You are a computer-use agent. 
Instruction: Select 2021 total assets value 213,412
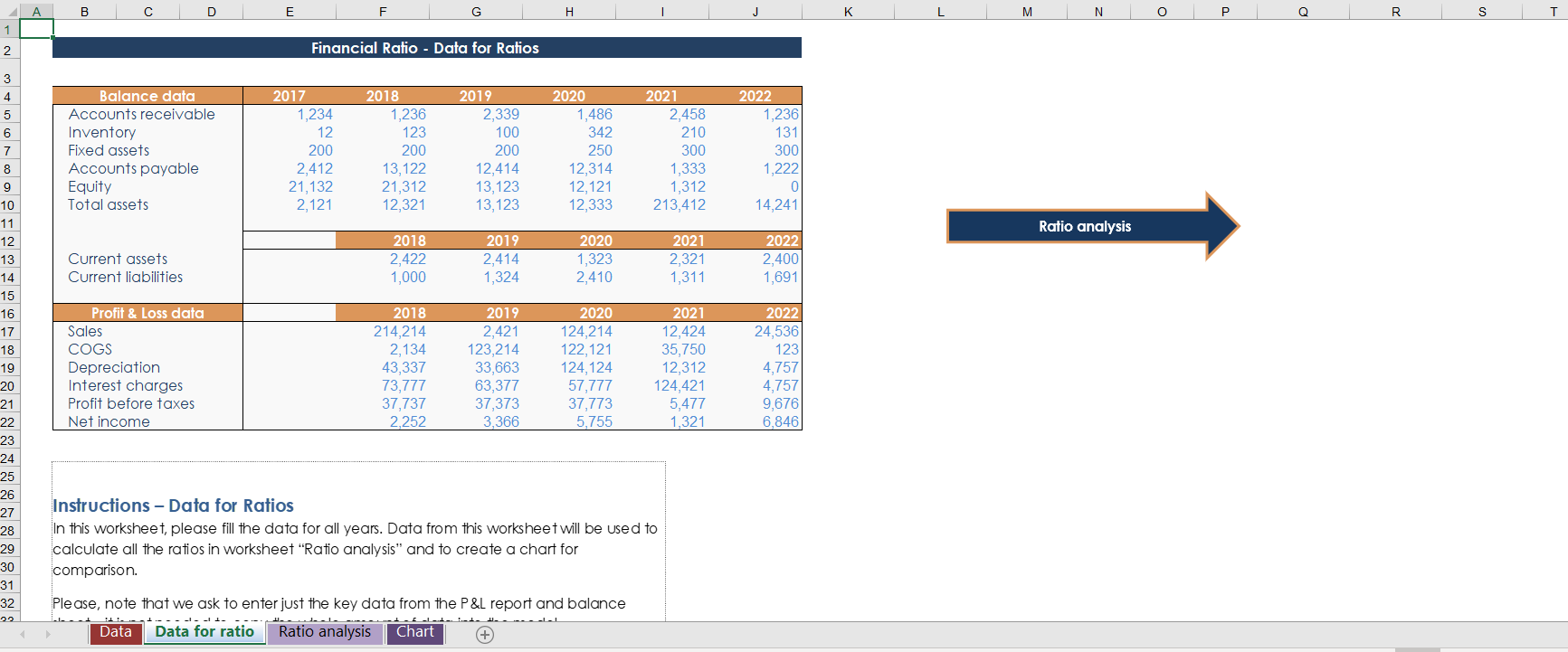(x=679, y=204)
